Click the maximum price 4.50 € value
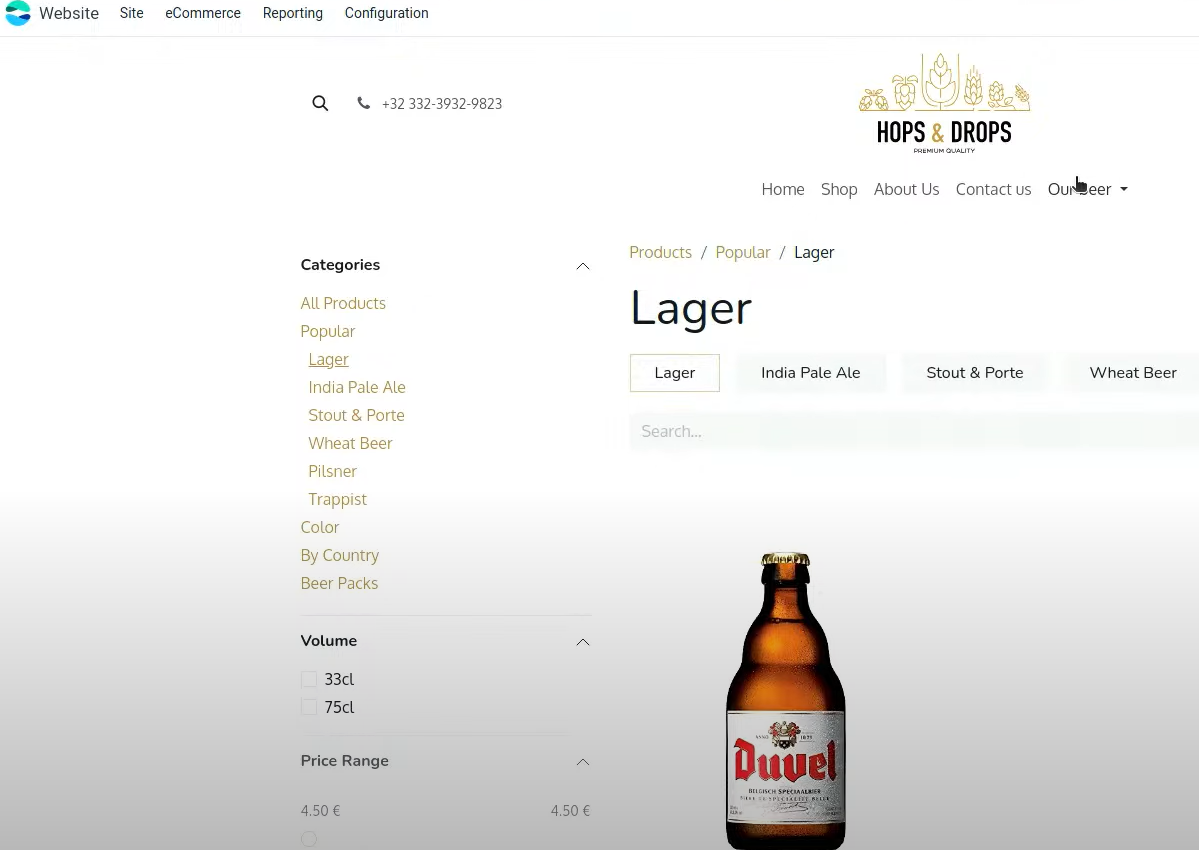The height and width of the screenshot is (850, 1200). tap(570, 811)
